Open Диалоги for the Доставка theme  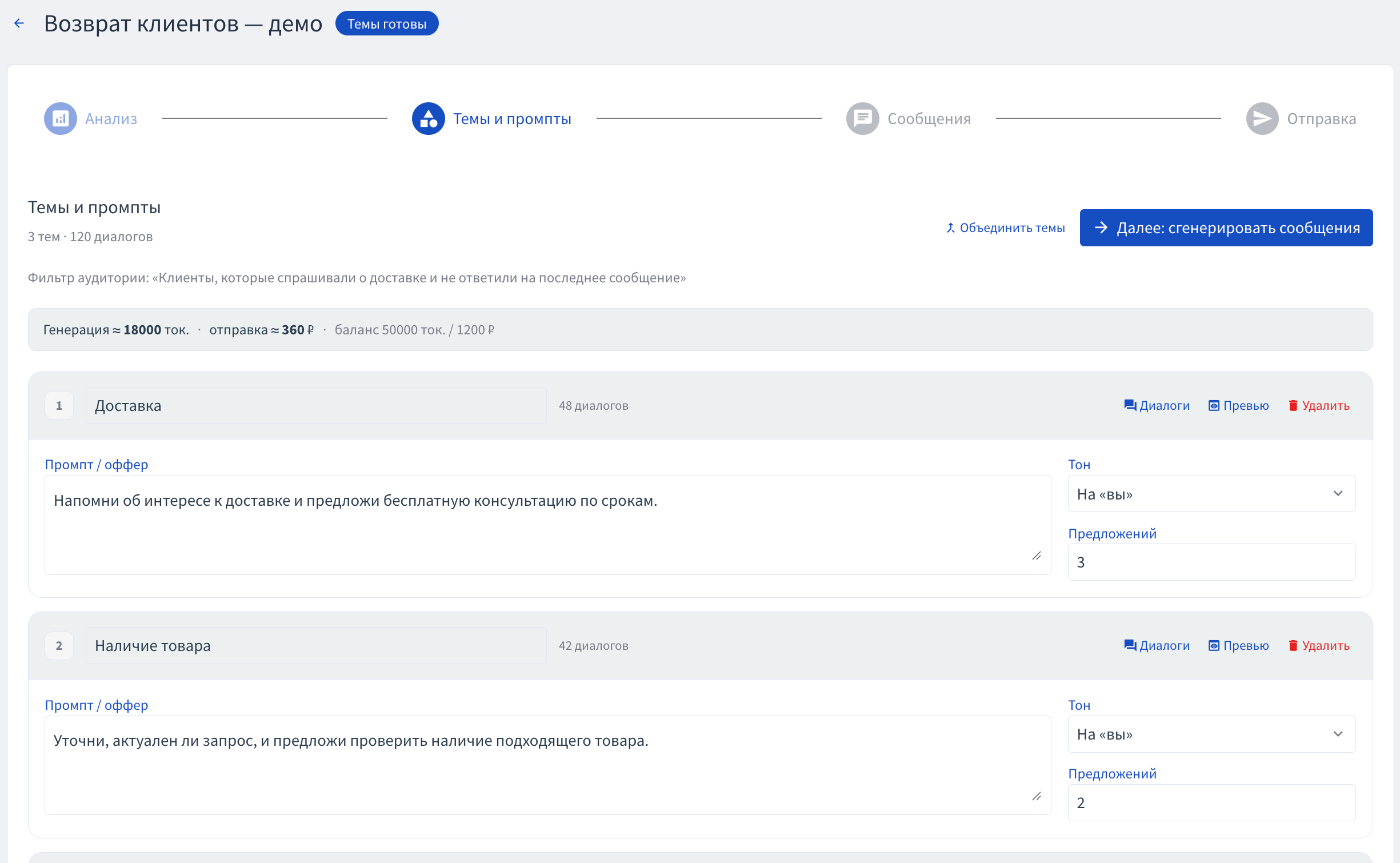click(1157, 405)
